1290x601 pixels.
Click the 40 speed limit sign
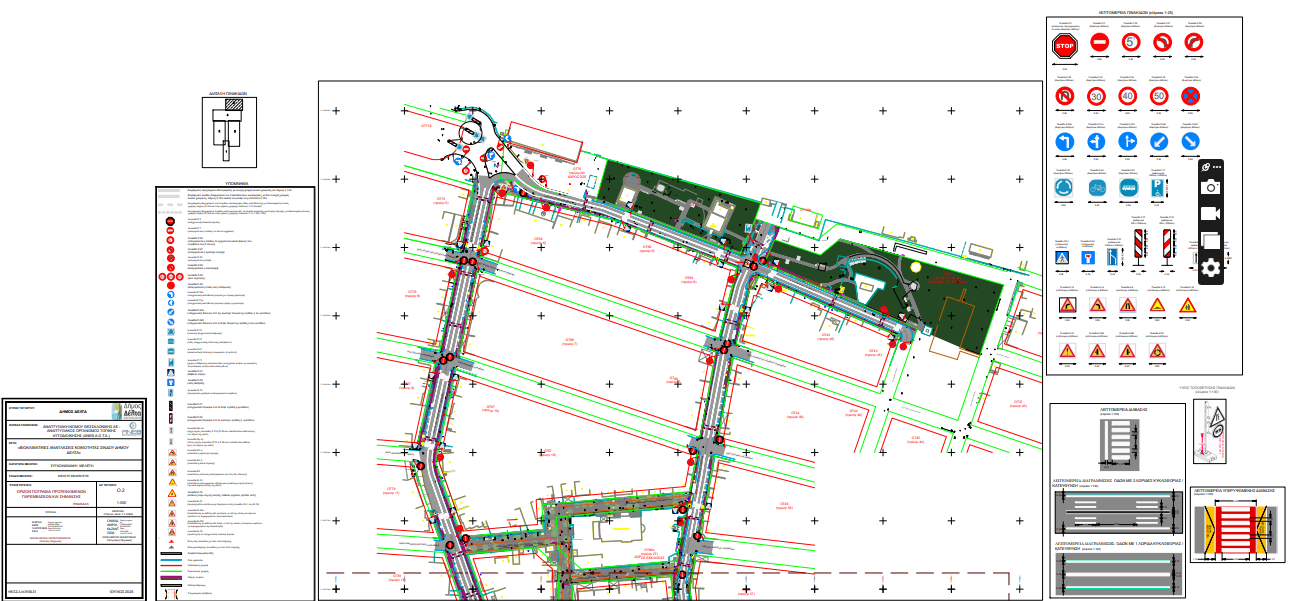pyautogui.click(x=1128, y=97)
